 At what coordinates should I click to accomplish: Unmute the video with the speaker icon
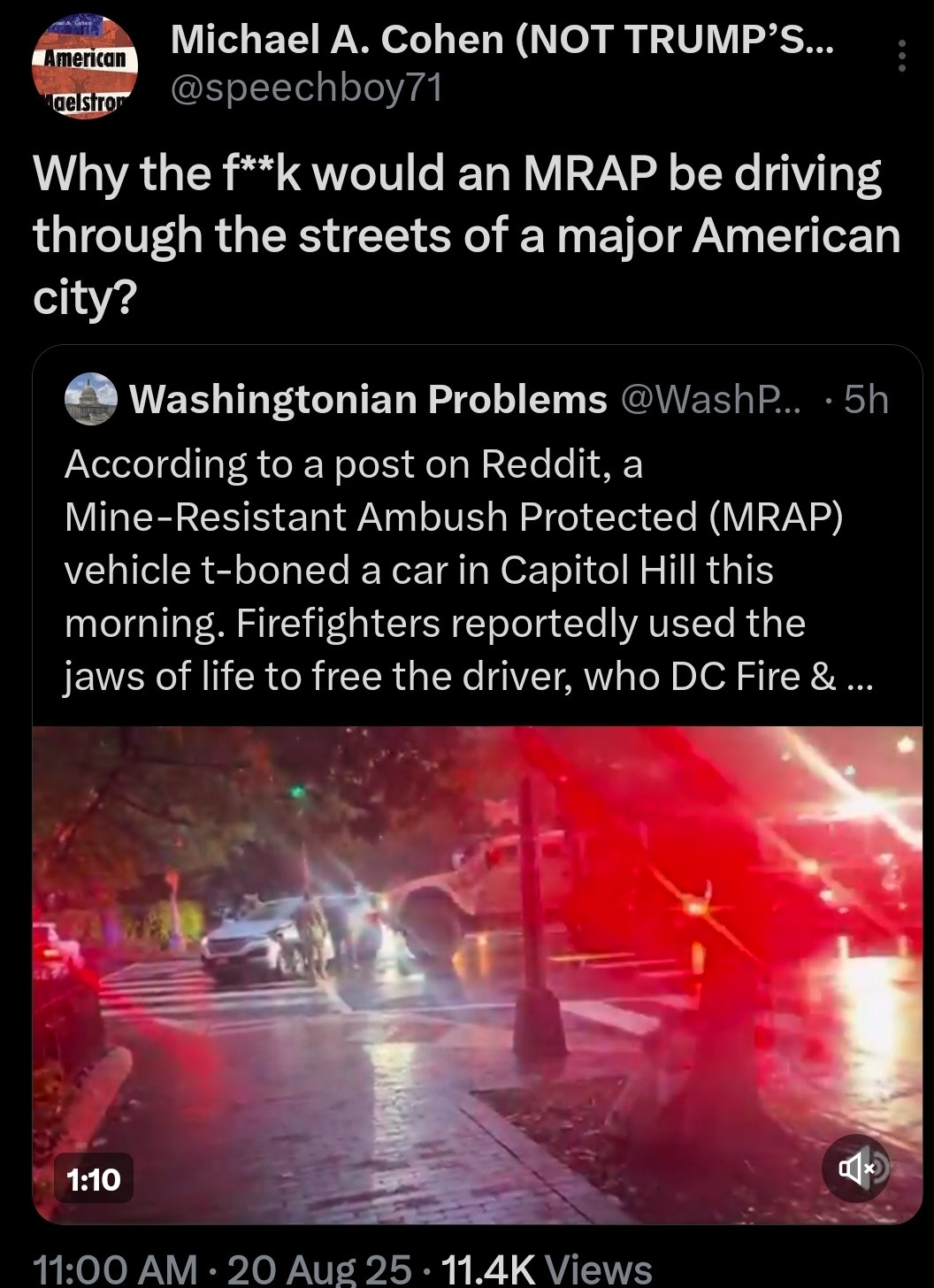pos(855,1169)
